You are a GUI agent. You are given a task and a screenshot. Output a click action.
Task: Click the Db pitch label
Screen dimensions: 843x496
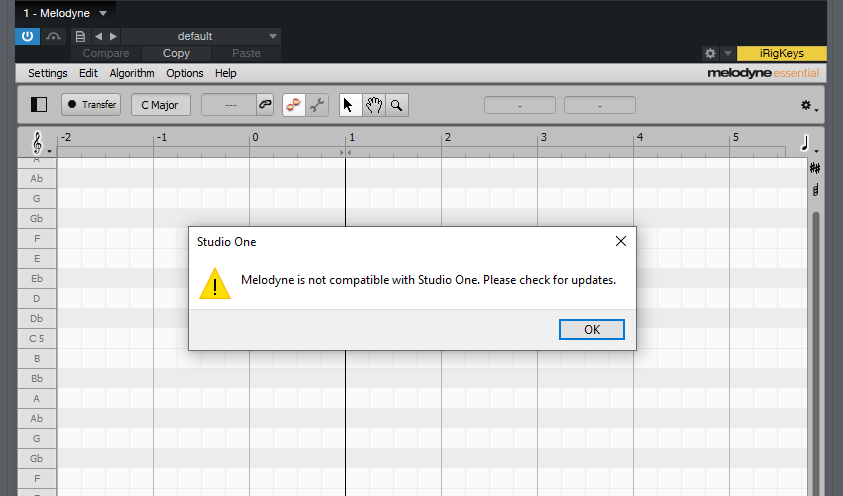[x=37, y=319]
